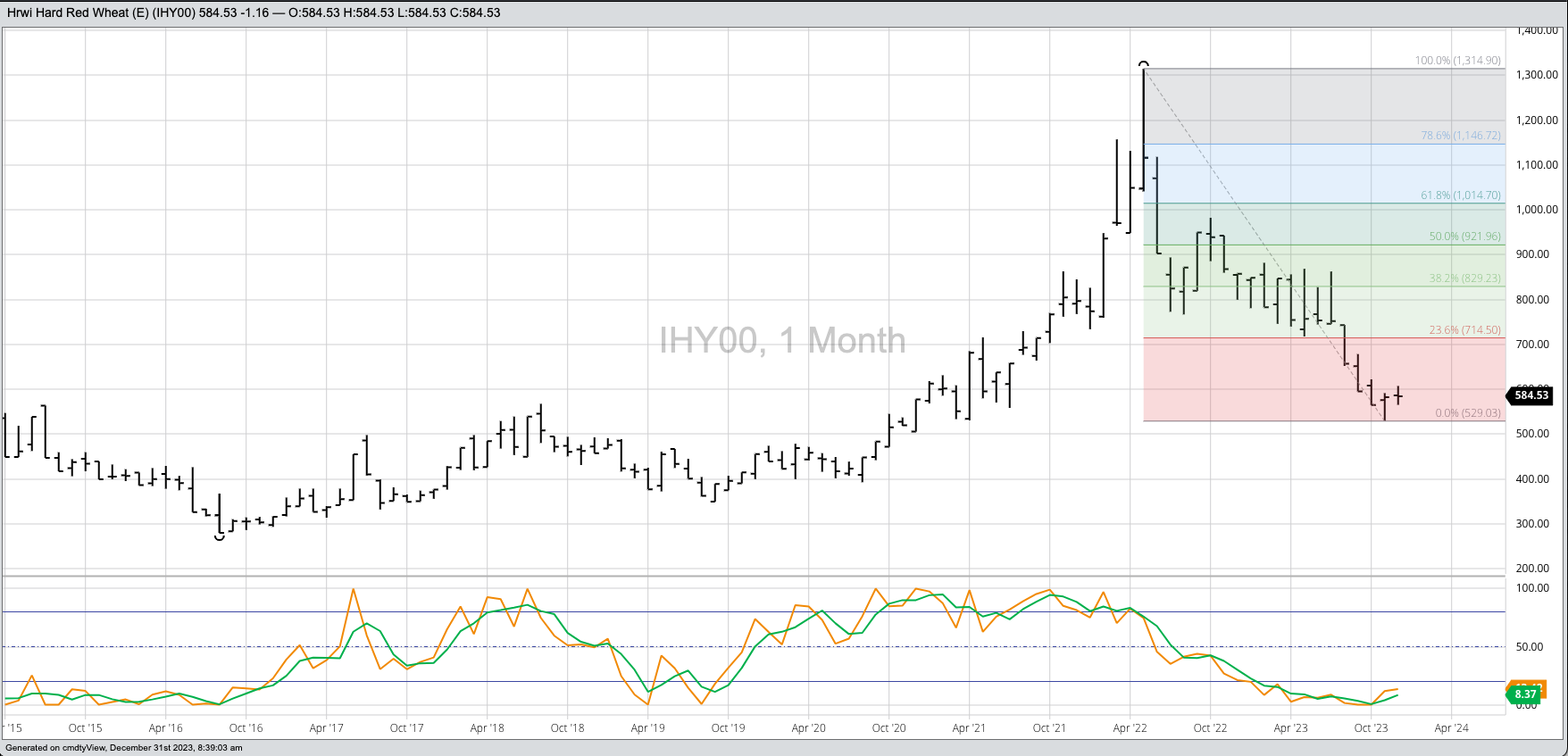Click the low marker under the 2016 bottom

click(x=220, y=537)
